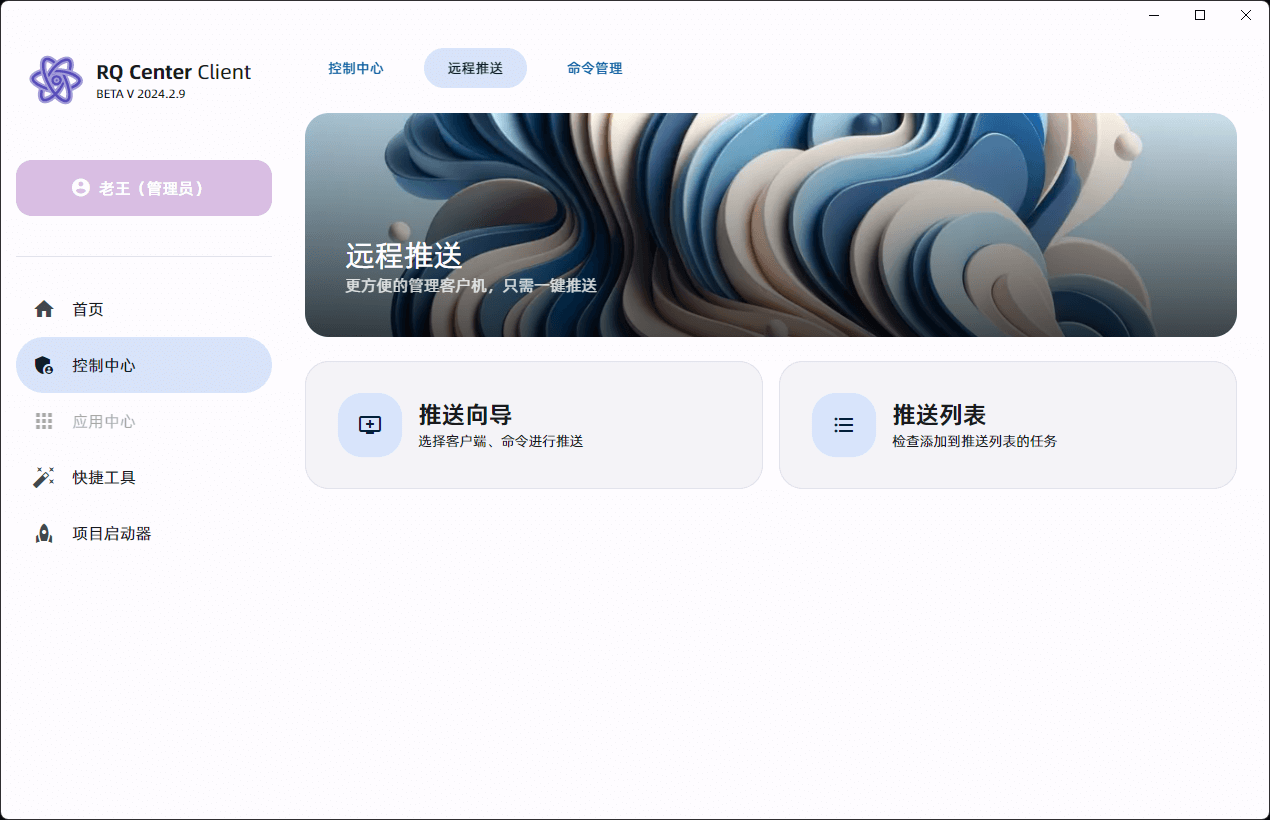1270x820 pixels.
Task: Launch 项目启动器 using its rocket icon
Action: point(44,533)
